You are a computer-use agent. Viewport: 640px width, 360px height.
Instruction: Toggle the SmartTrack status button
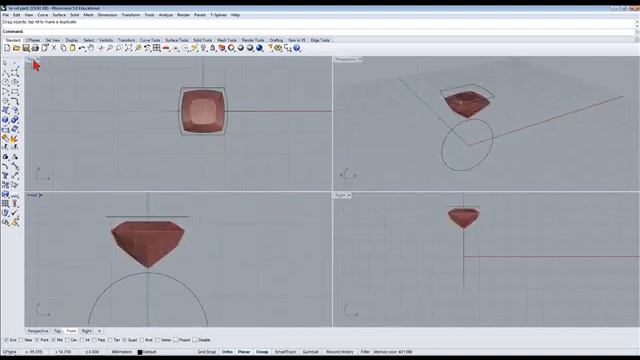pyautogui.click(x=285, y=352)
